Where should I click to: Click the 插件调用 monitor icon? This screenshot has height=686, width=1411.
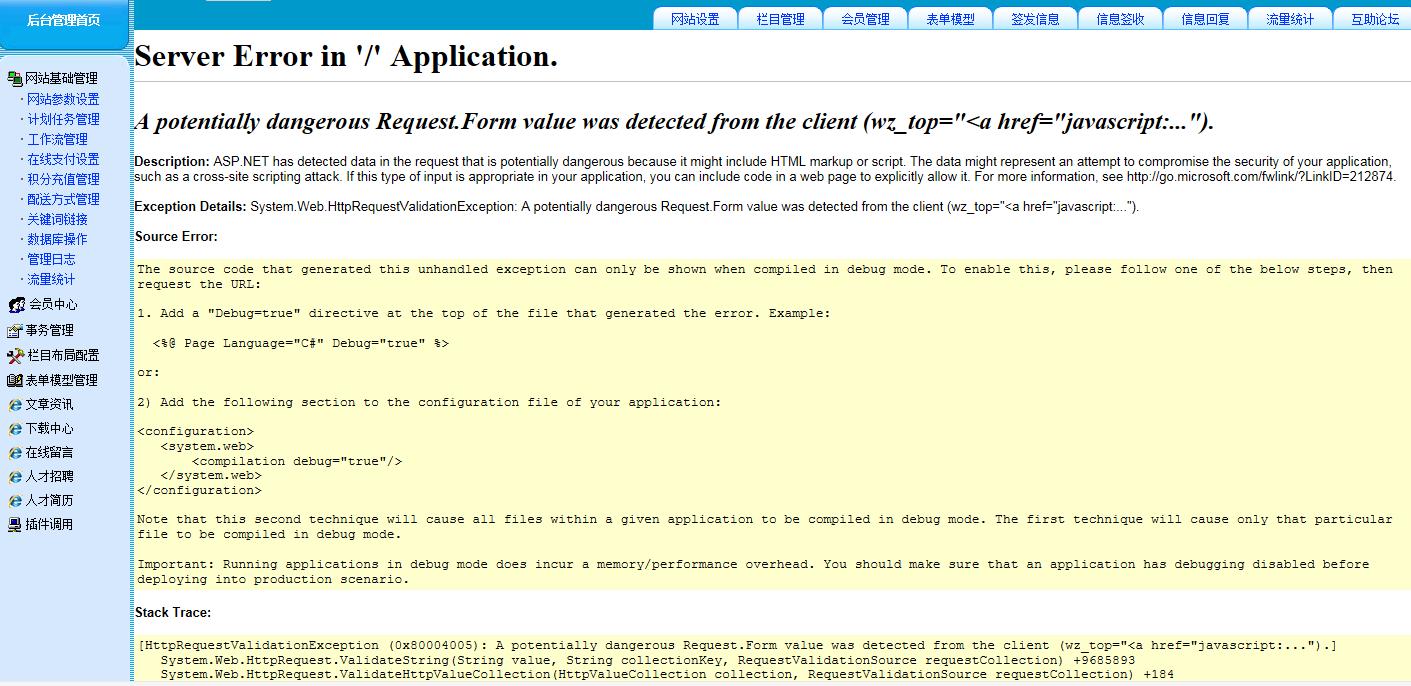click(x=15, y=525)
